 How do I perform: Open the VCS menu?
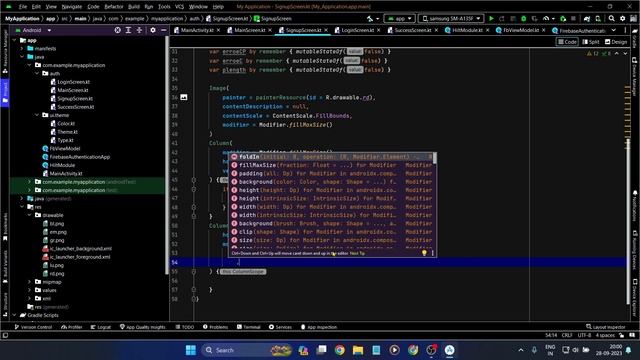click(179, 7)
